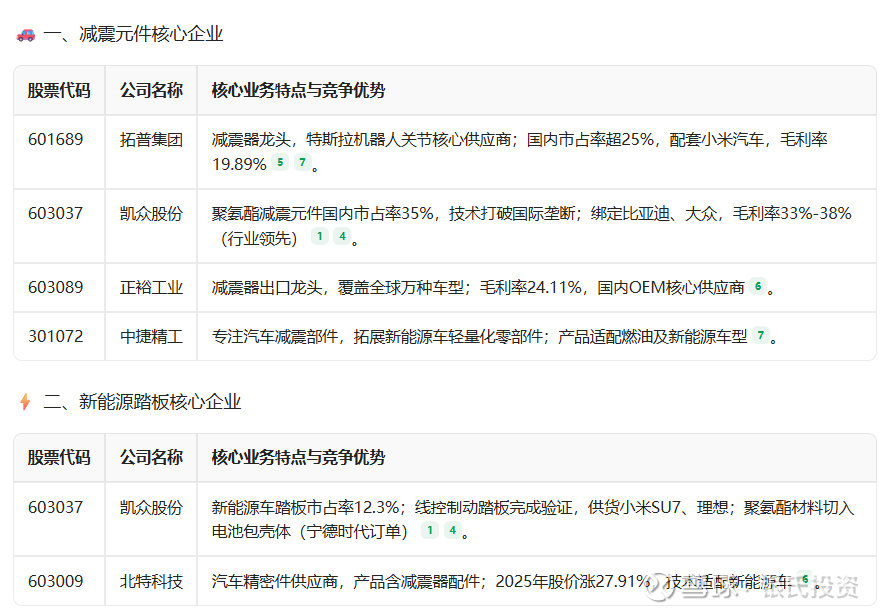Open citation 6 in 正裕工业 row

(x=758, y=287)
